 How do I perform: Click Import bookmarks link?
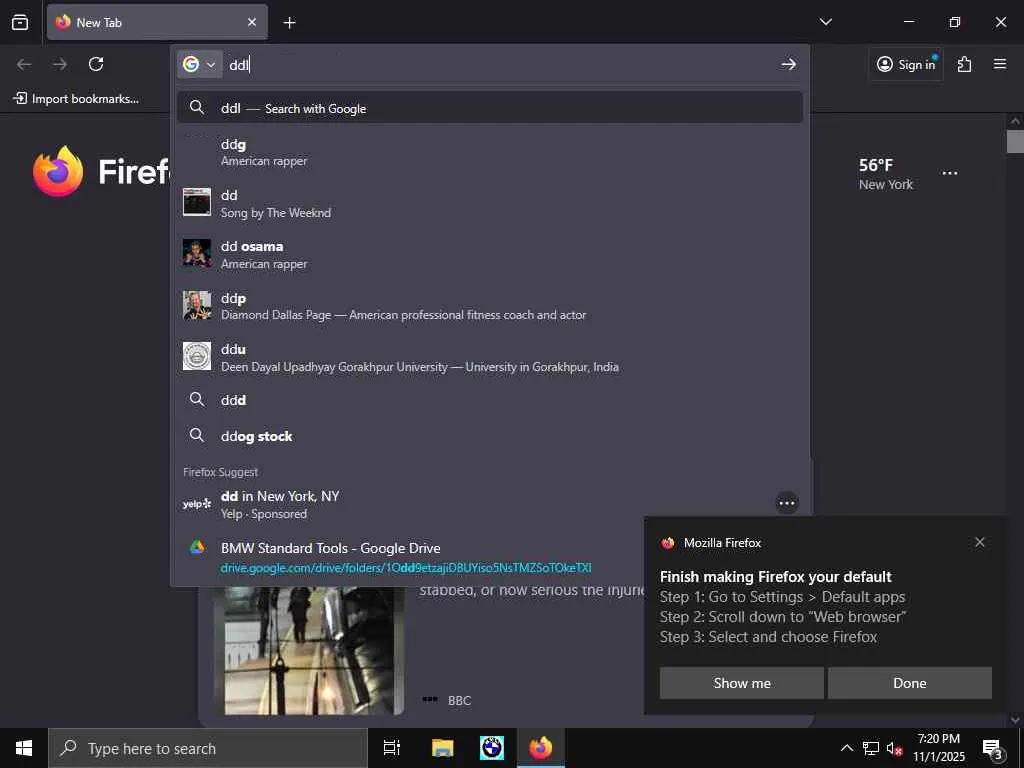click(76, 99)
